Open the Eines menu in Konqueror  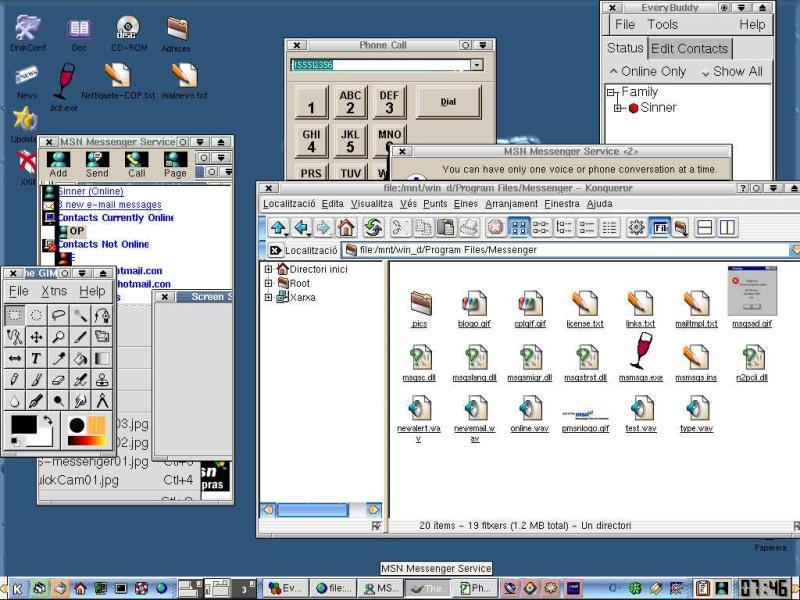point(466,204)
